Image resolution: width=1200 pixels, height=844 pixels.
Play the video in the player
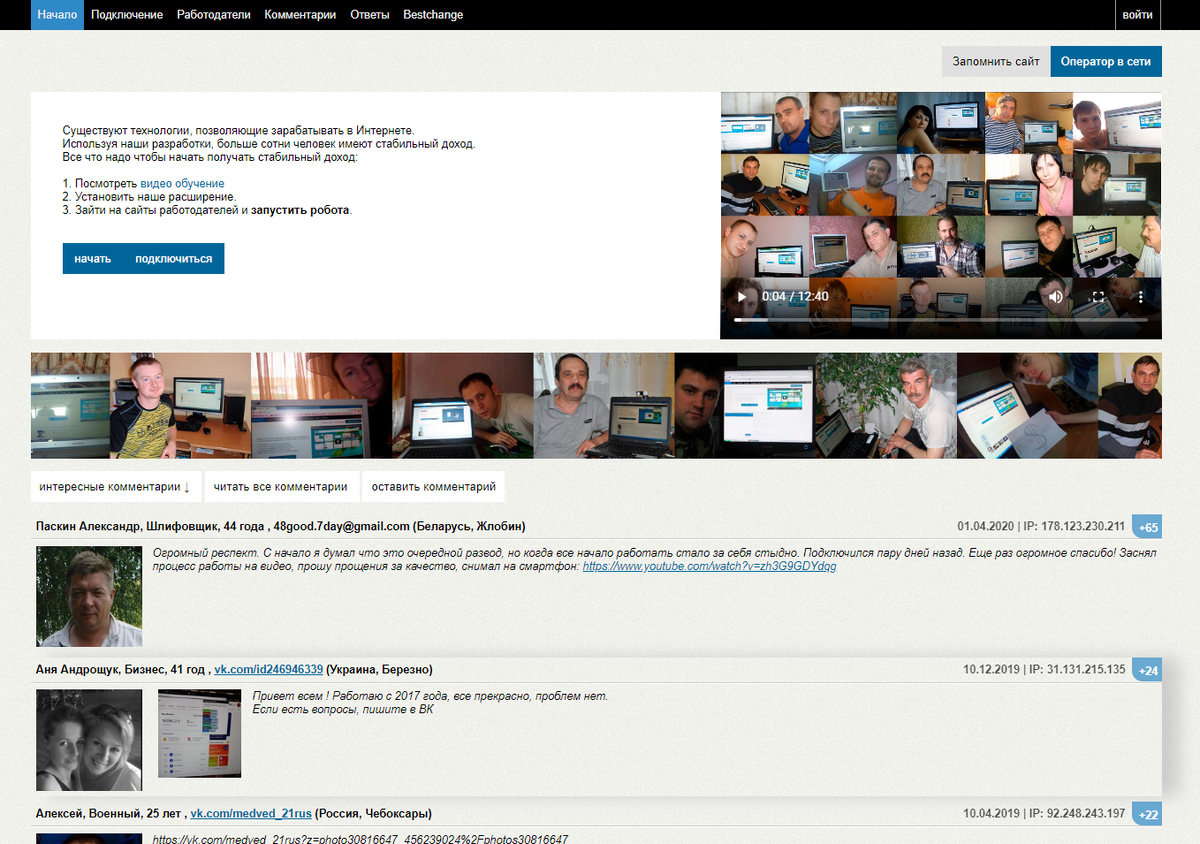tap(741, 297)
